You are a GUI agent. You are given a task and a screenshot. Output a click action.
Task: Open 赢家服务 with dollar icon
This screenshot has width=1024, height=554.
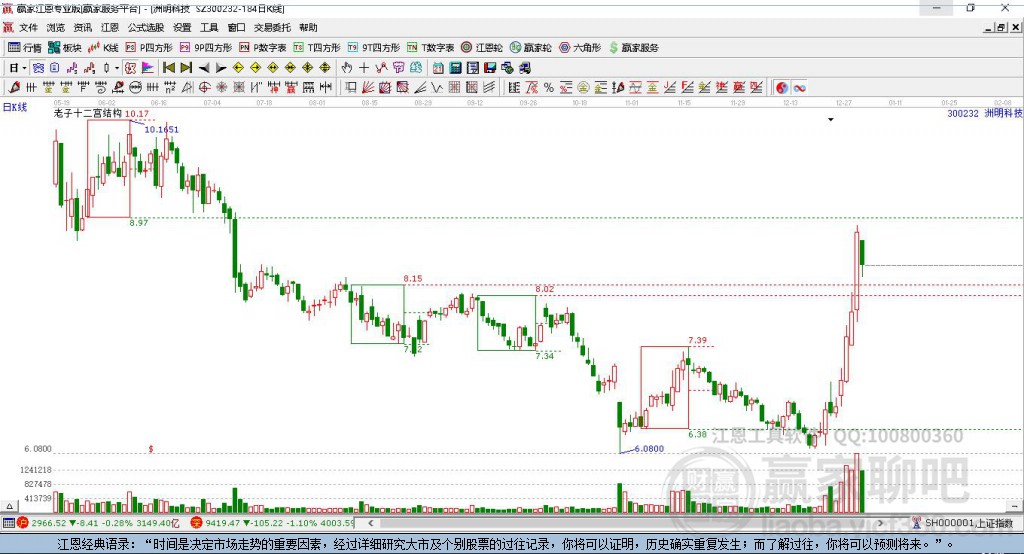point(633,48)
